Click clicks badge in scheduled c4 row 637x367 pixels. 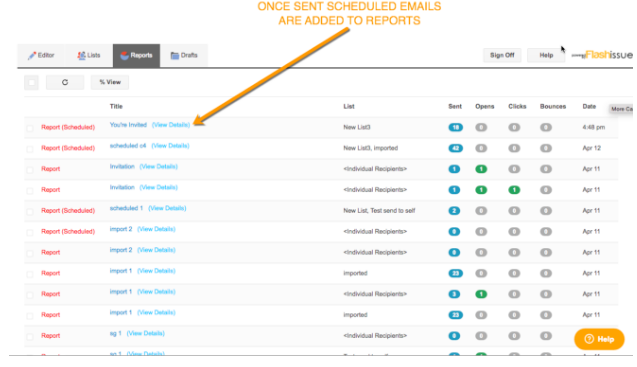coord(514,148)
